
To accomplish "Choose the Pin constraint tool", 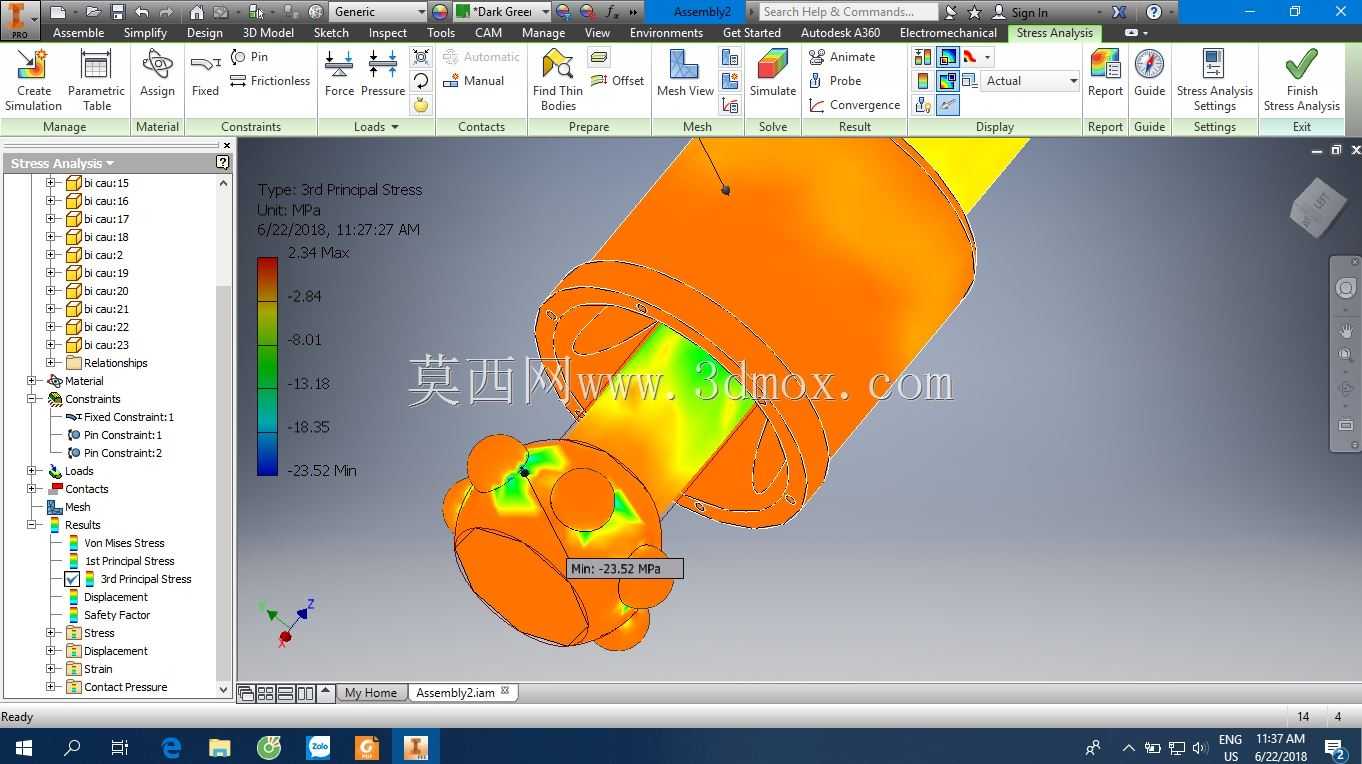I will [249, 57].
